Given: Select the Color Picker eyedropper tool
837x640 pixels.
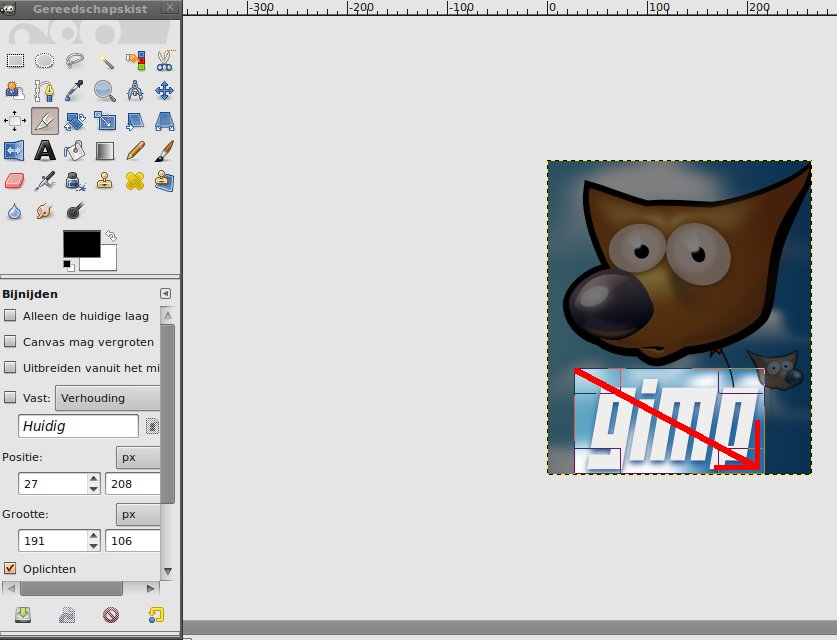Looking at the screenshot, I should coord(75,91).
